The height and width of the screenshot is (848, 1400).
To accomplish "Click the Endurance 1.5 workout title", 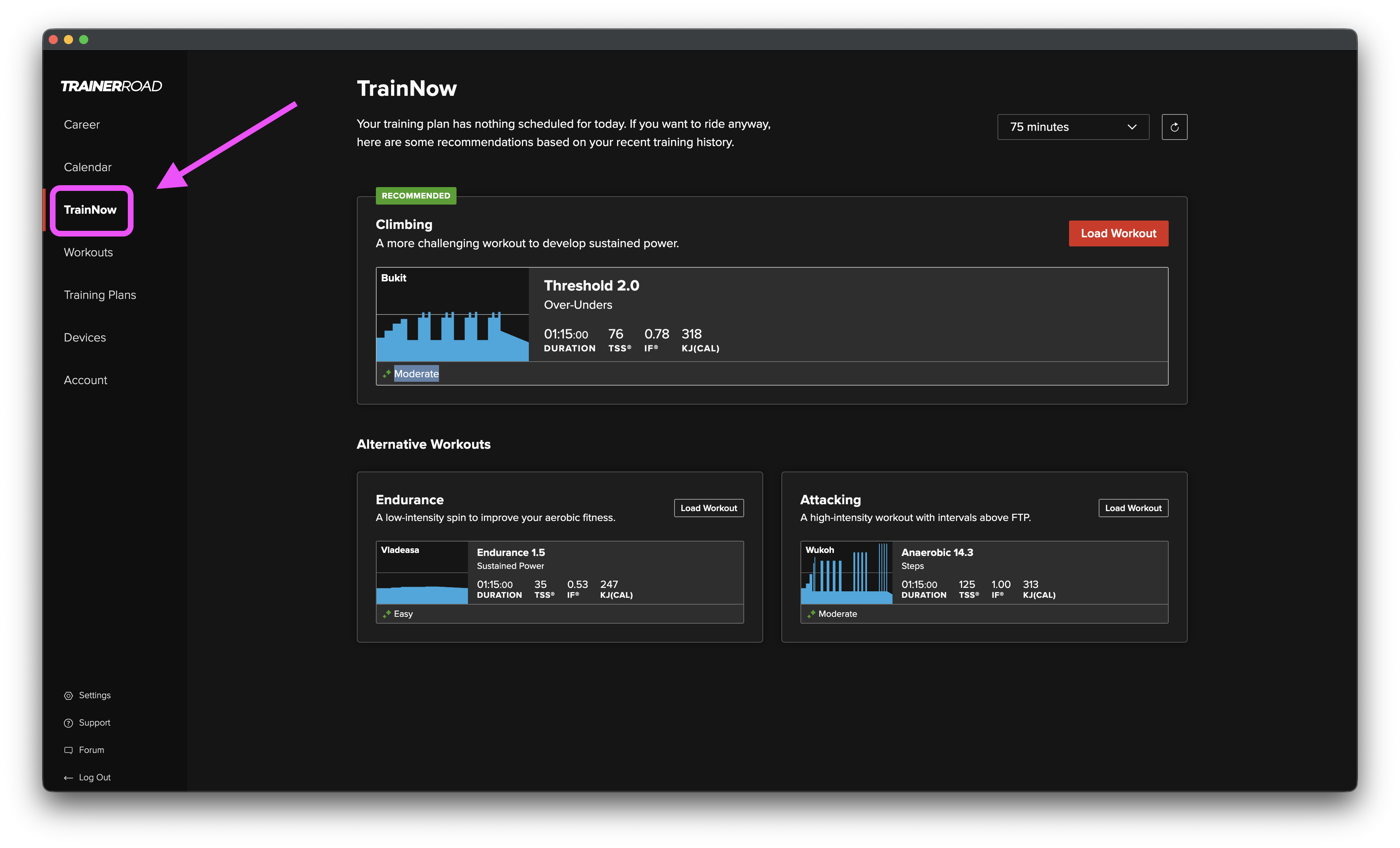I will 510,552.
